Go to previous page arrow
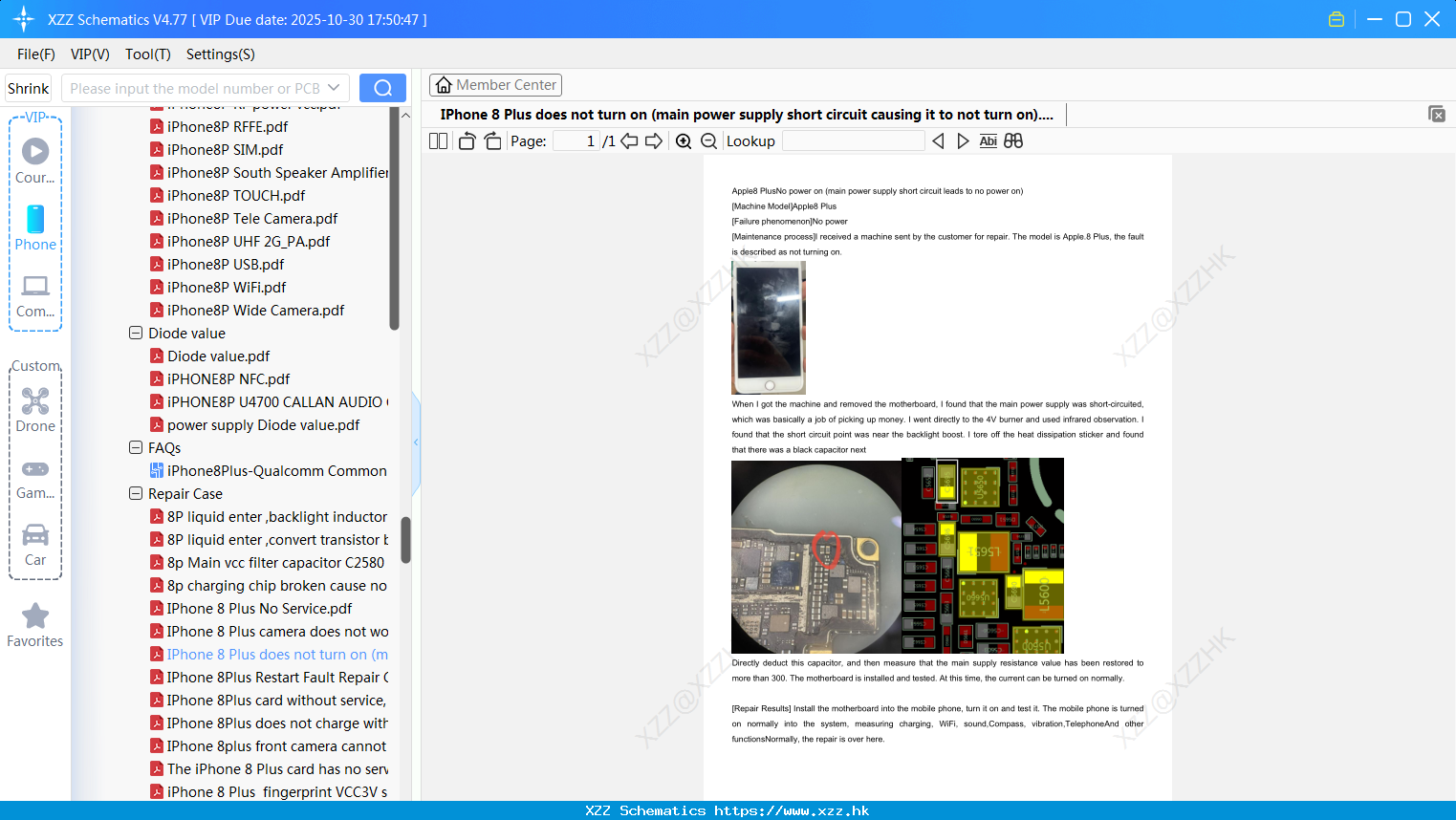The height and width of the screenshot is (820, 1456). pyautogui.click(x=629, y=141)
